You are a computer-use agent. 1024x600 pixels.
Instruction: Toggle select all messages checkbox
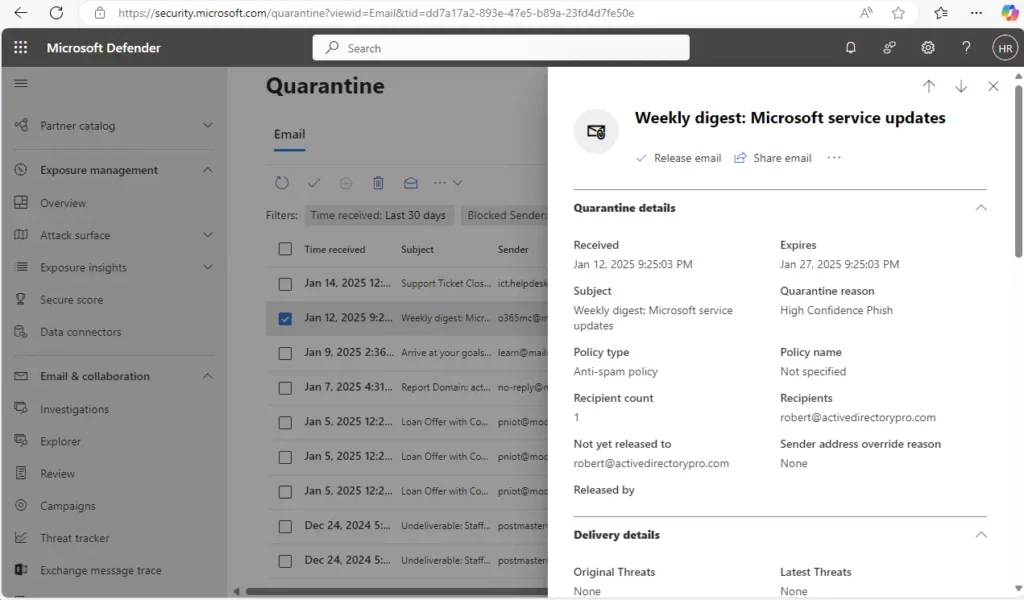click(x=285, y=249)
